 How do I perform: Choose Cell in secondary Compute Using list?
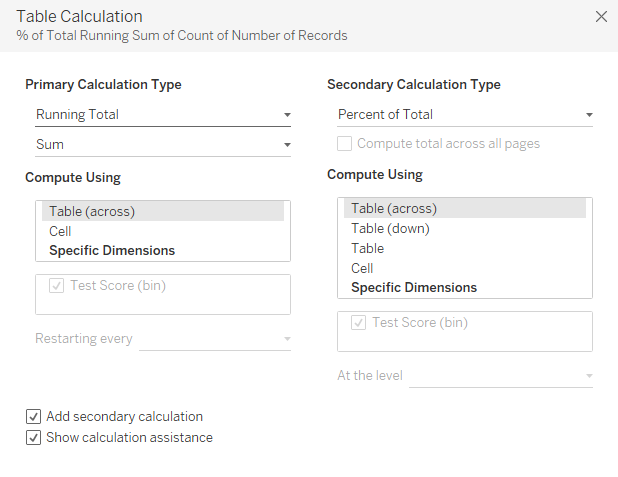[362, 268]
